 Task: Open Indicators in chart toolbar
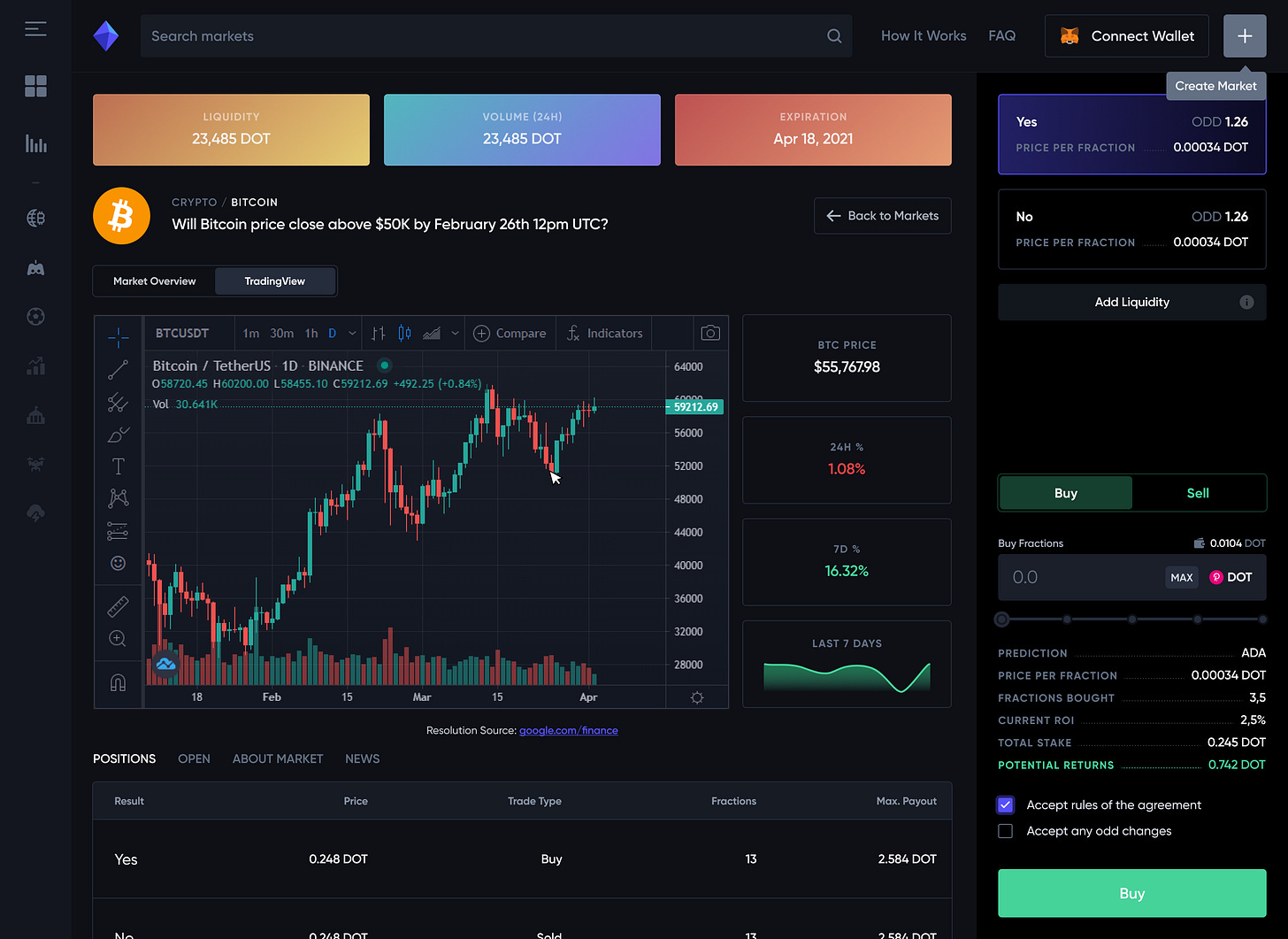tap(604, 334)
